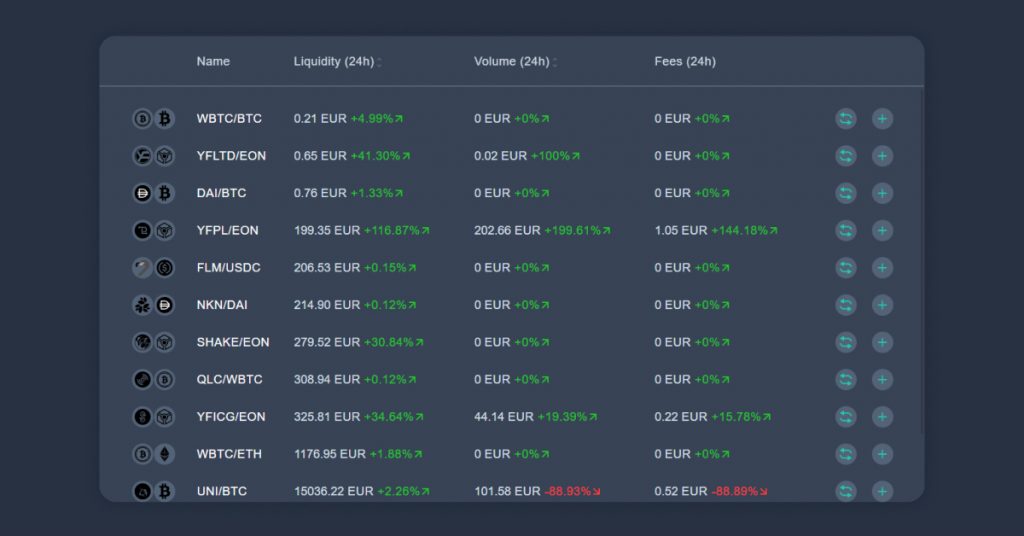Viewport: 1024px width, 536px height.
Task: Add liquidity to WBTC/BTC with plus icon
Action: (882, 119)
